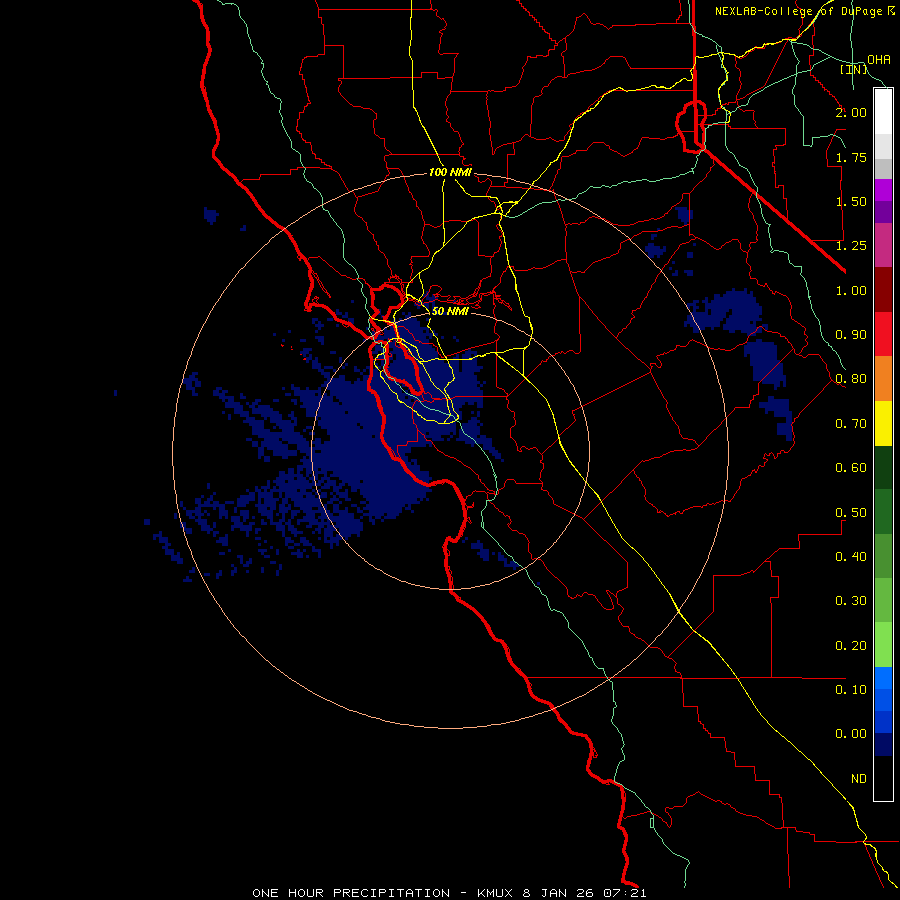Click the 0.00 legend value
This screenshot has width=900, height=900.
(x=851, y=734)
